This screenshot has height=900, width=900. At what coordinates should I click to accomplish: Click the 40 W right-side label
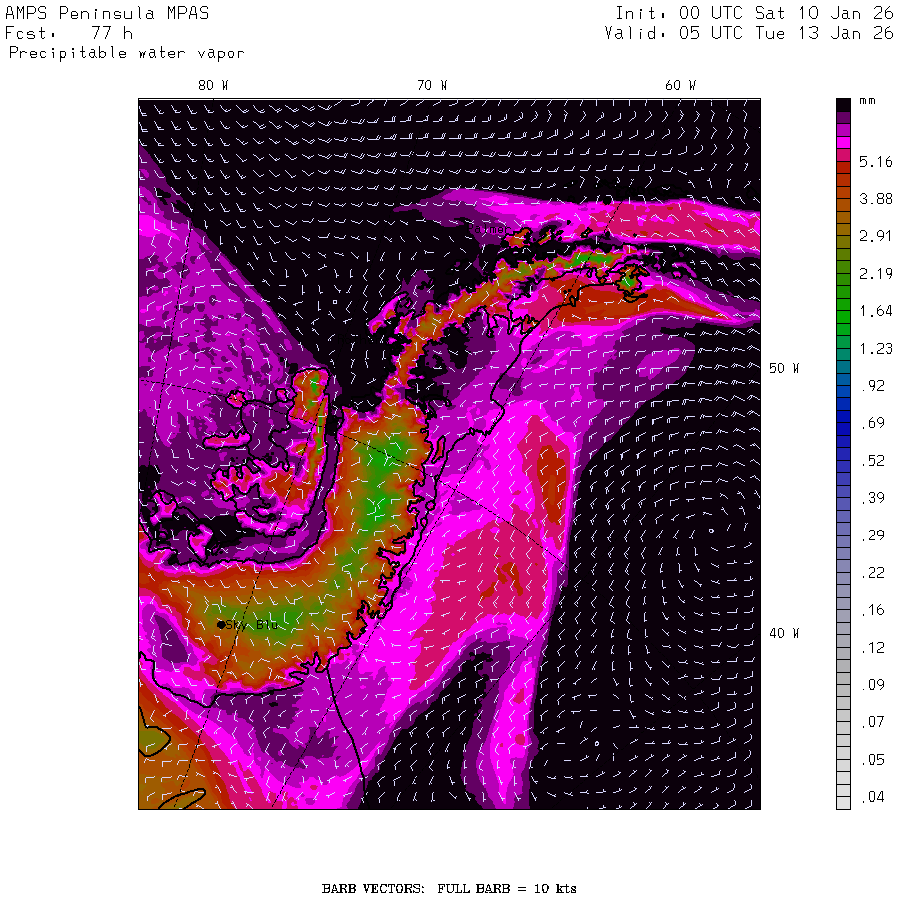[x=784, y=634]
